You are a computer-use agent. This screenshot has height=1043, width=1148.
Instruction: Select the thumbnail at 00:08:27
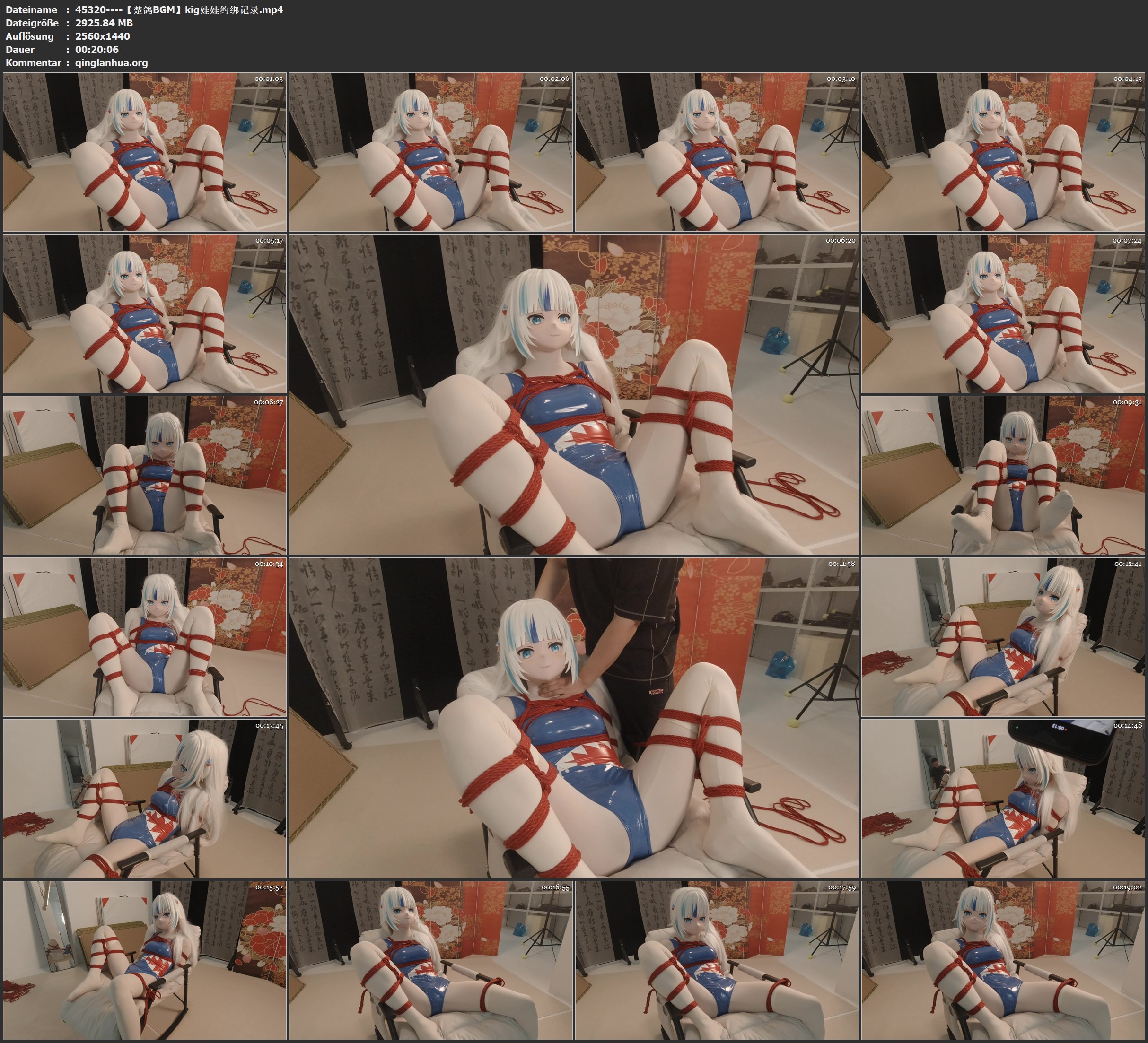pos(145,475)
